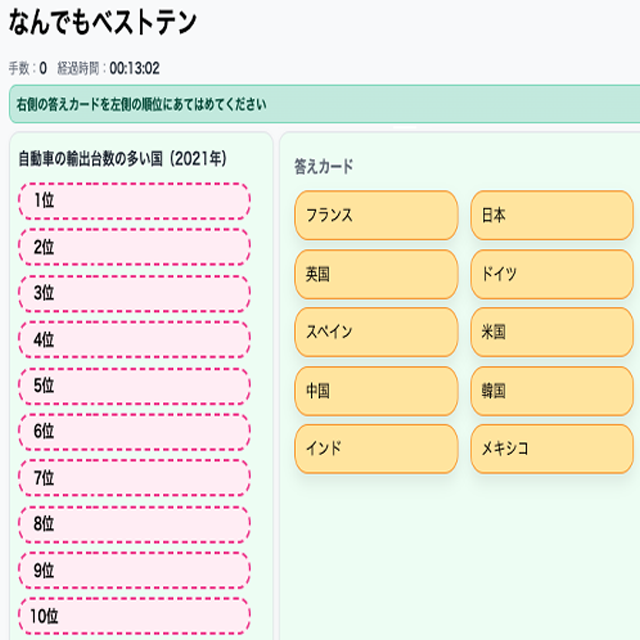Select the 10位 rank slot
Viewport: 640px width, 640px height.
pos(134,616)
